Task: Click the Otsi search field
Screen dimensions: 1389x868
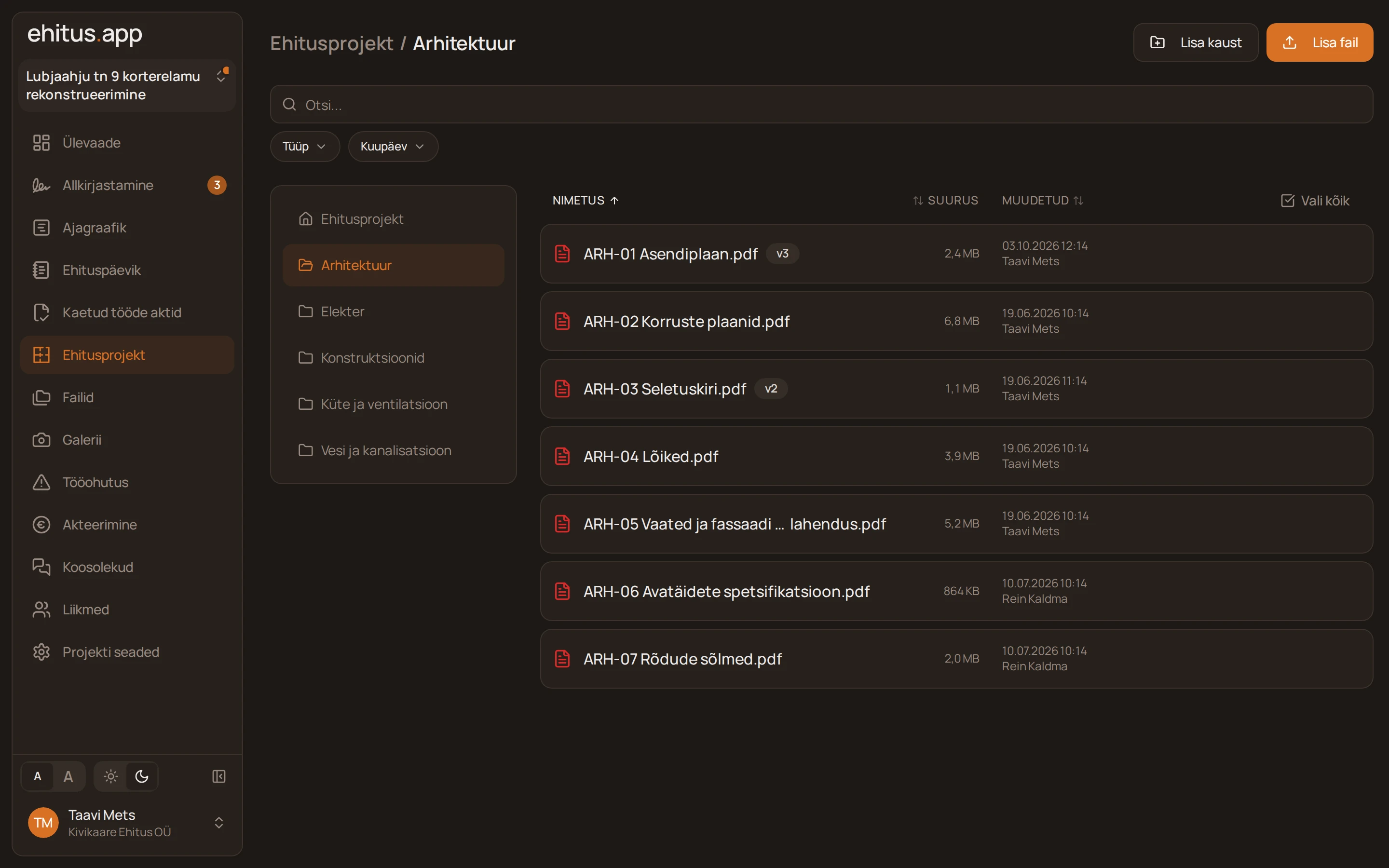Action: (x=821, y=105)
